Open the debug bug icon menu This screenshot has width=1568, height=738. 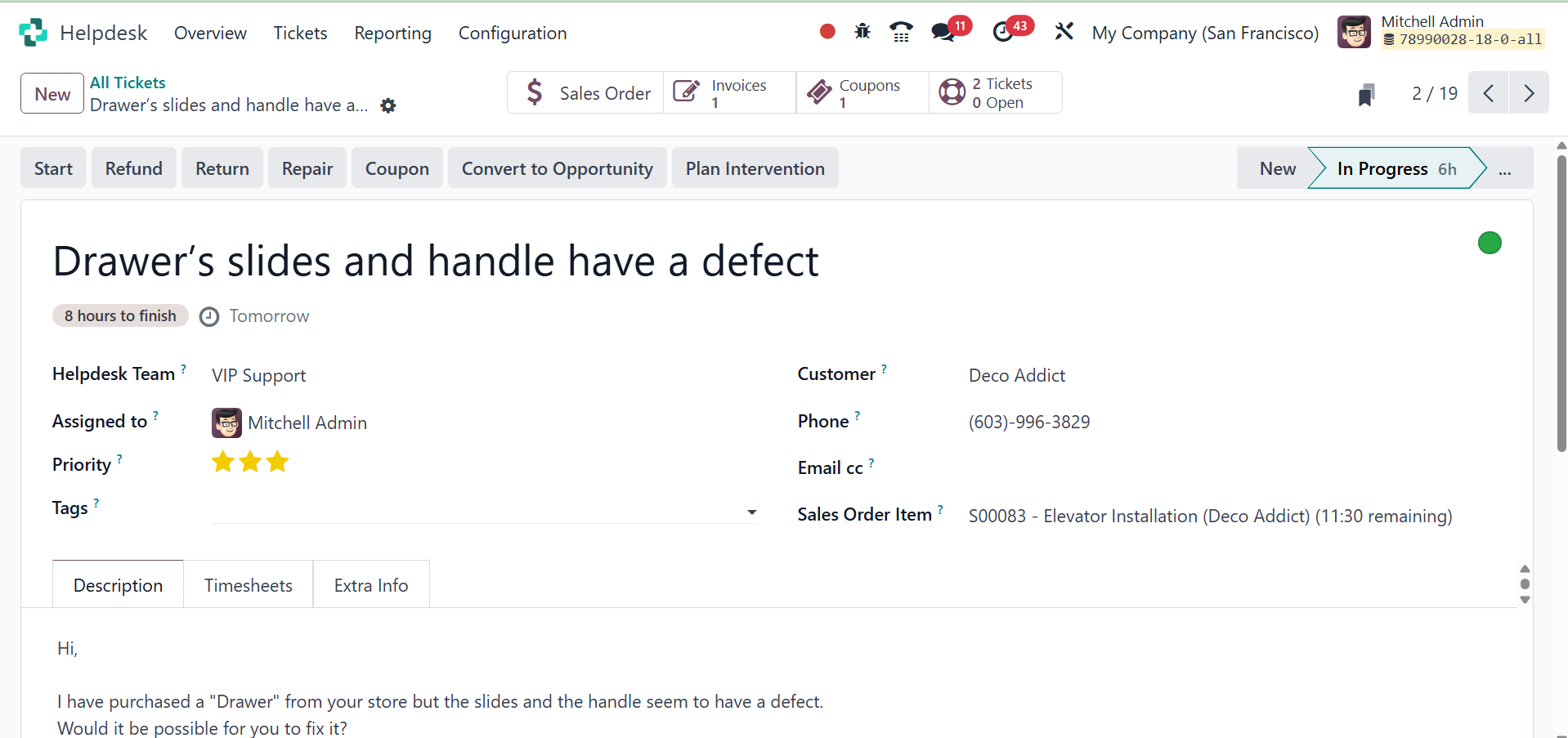coord(862,32)
